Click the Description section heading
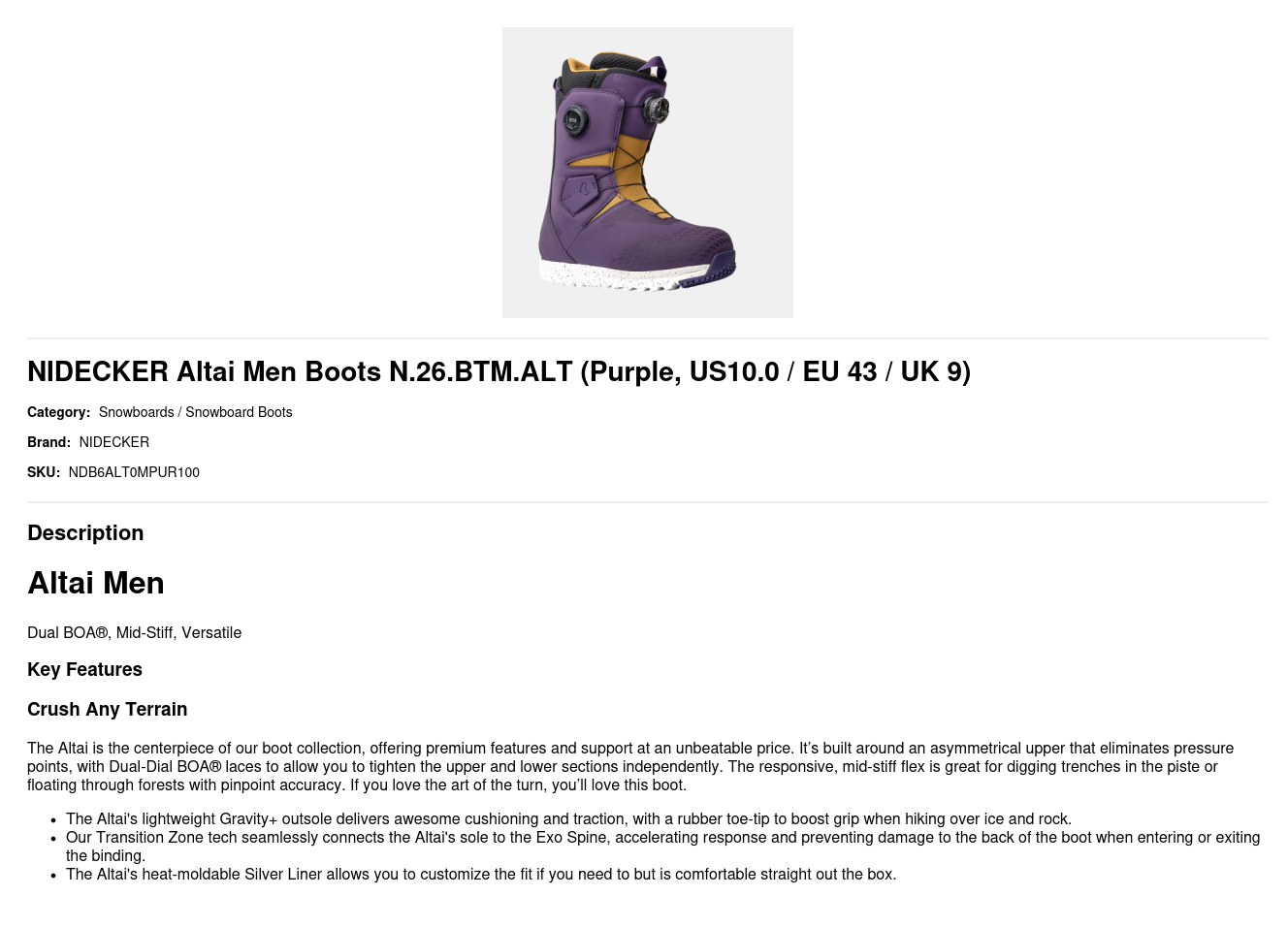Image resolution: width=1288 pixels, height=928 pixels. 85,532
